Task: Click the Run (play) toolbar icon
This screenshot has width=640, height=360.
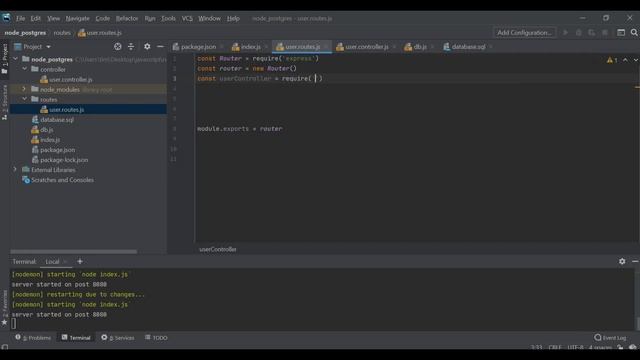Action: tap(565, 33)
